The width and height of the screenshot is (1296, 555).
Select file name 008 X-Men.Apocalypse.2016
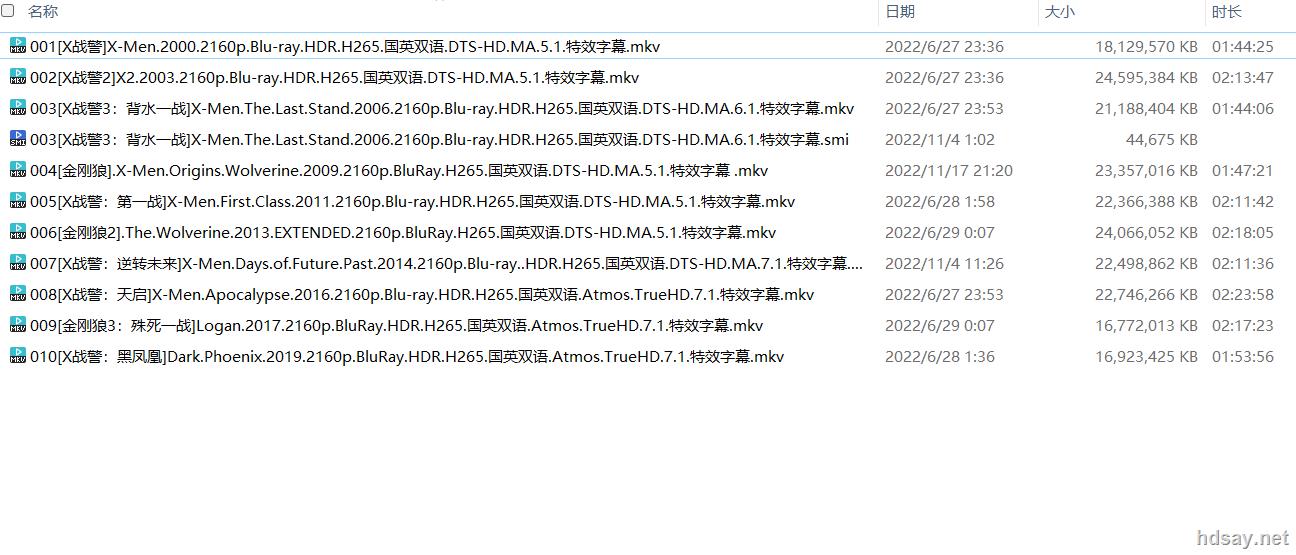coord(422,295)
